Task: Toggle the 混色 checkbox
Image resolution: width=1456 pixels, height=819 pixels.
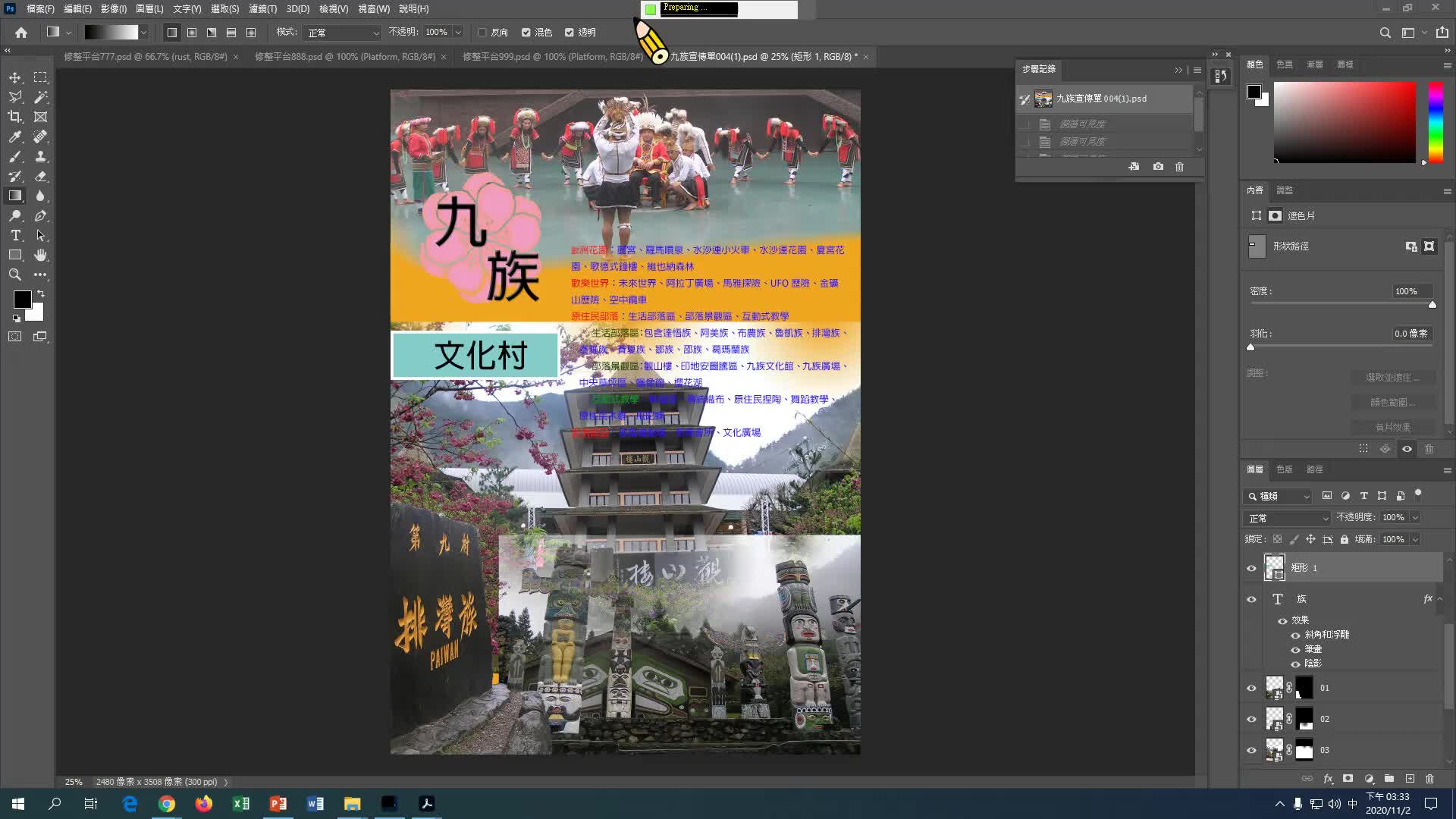Action: [x=526, y=33]
